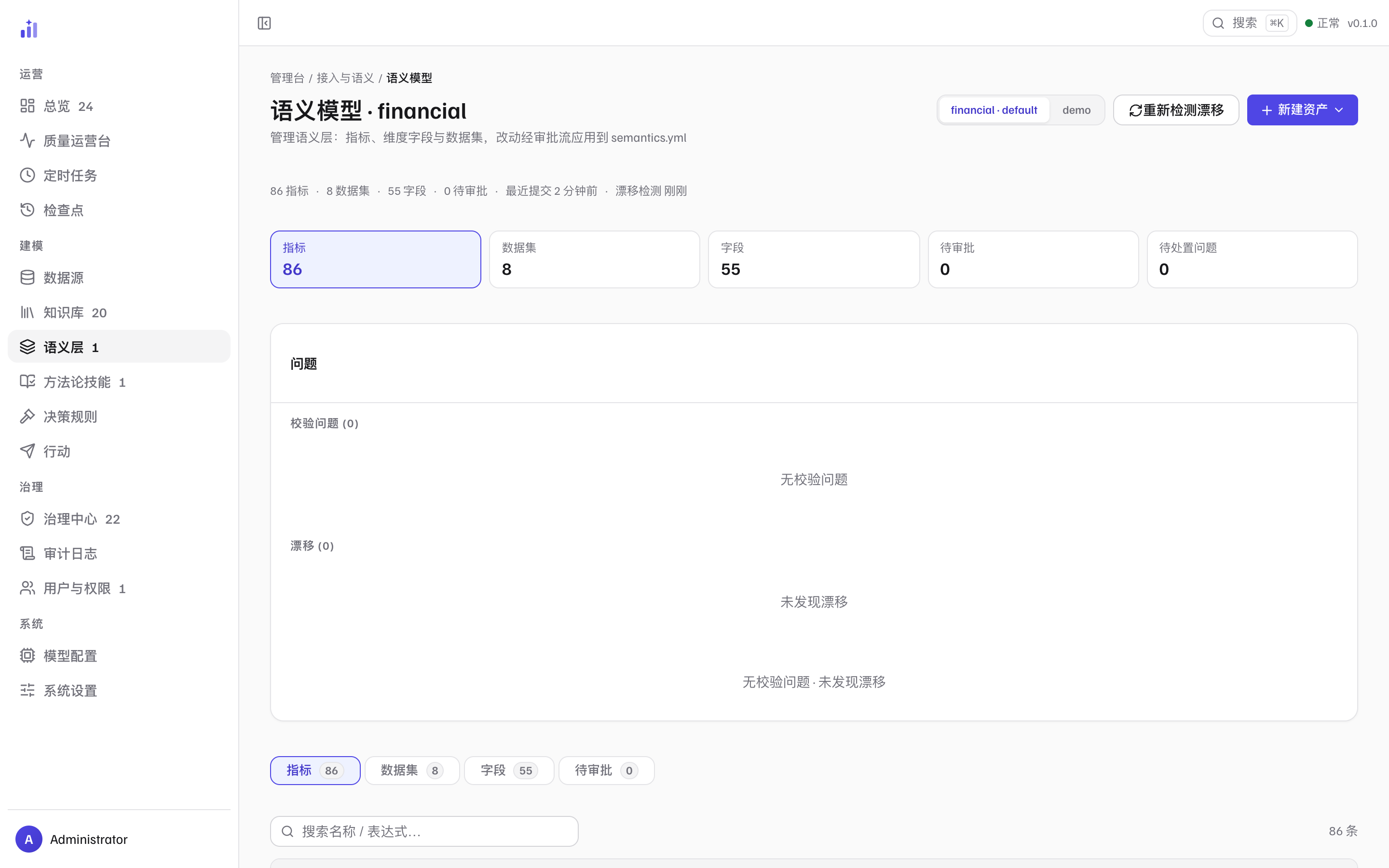Click the 数据集 8 summary card

pos(595,259)
